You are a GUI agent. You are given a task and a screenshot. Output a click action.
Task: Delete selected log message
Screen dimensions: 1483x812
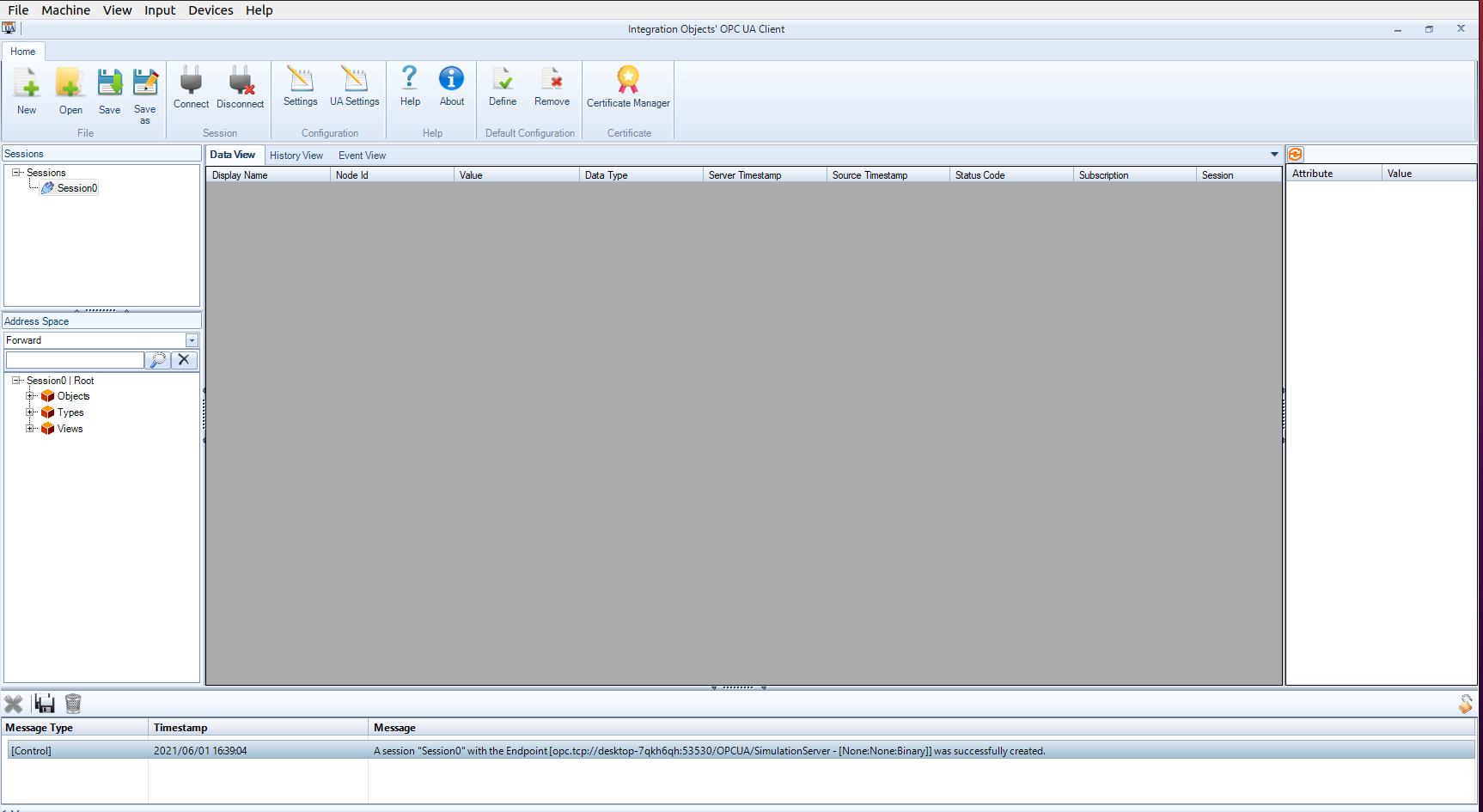point(13,705)
